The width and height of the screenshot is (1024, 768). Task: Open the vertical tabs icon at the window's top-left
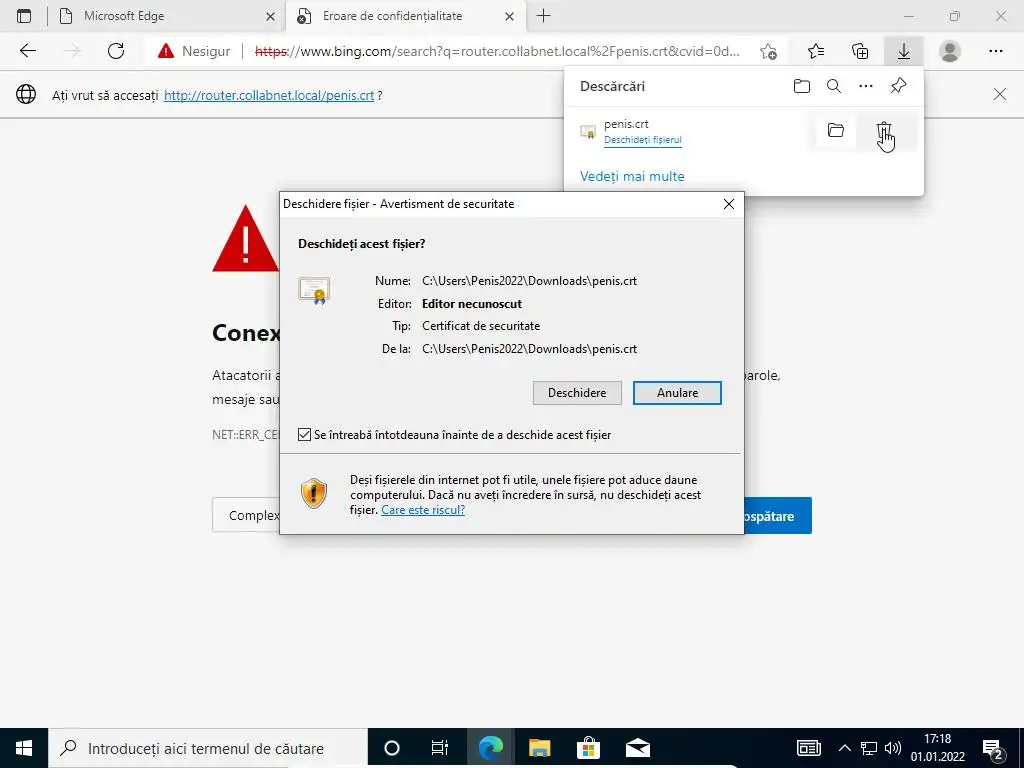pos(24,16)
